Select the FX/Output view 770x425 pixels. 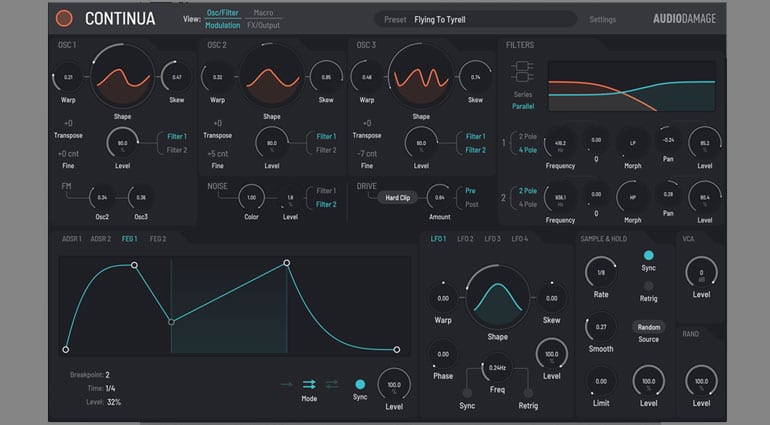pos(263,26)
